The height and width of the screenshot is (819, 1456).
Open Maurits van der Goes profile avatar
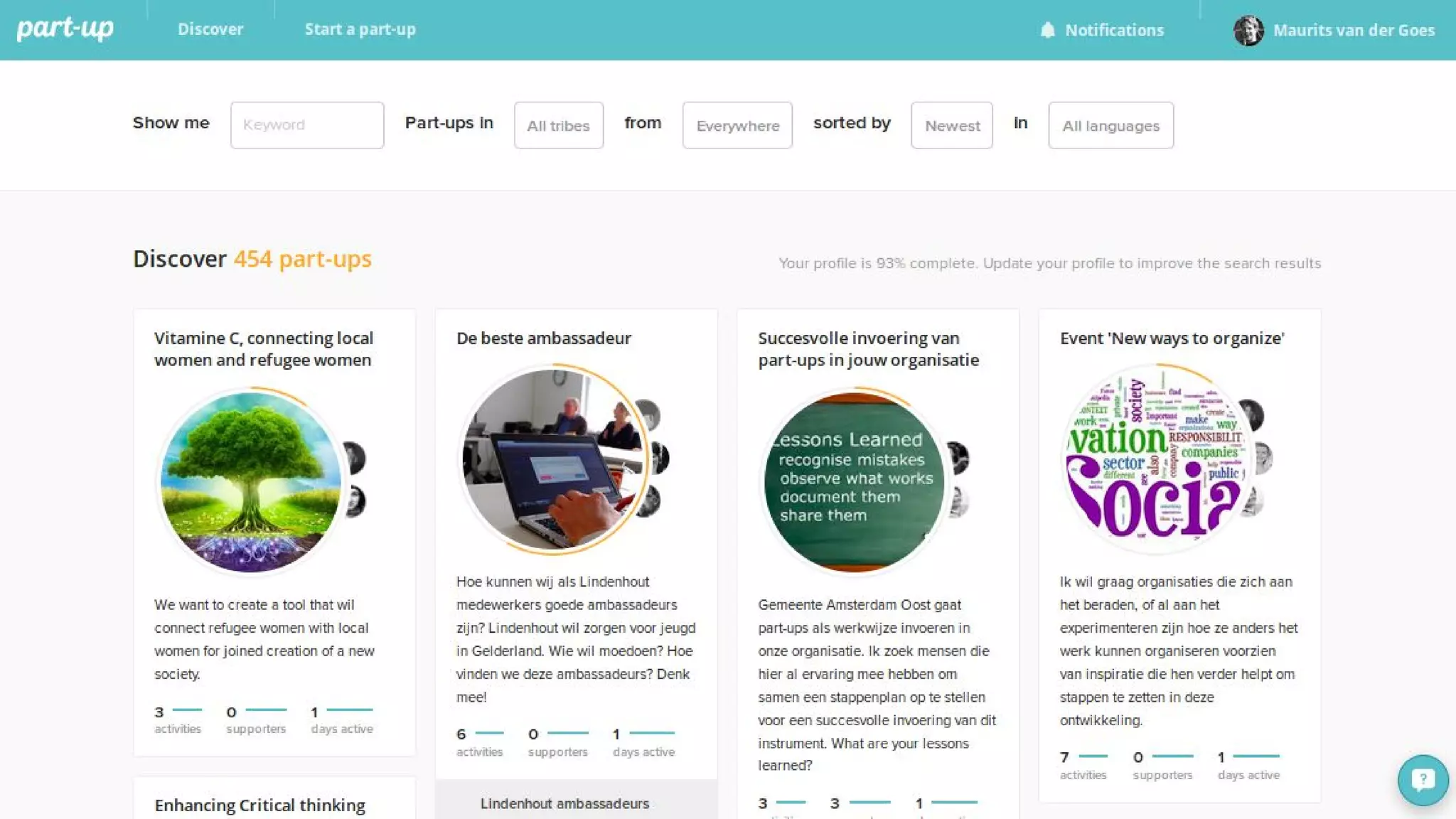click(x=1248, y=30)
